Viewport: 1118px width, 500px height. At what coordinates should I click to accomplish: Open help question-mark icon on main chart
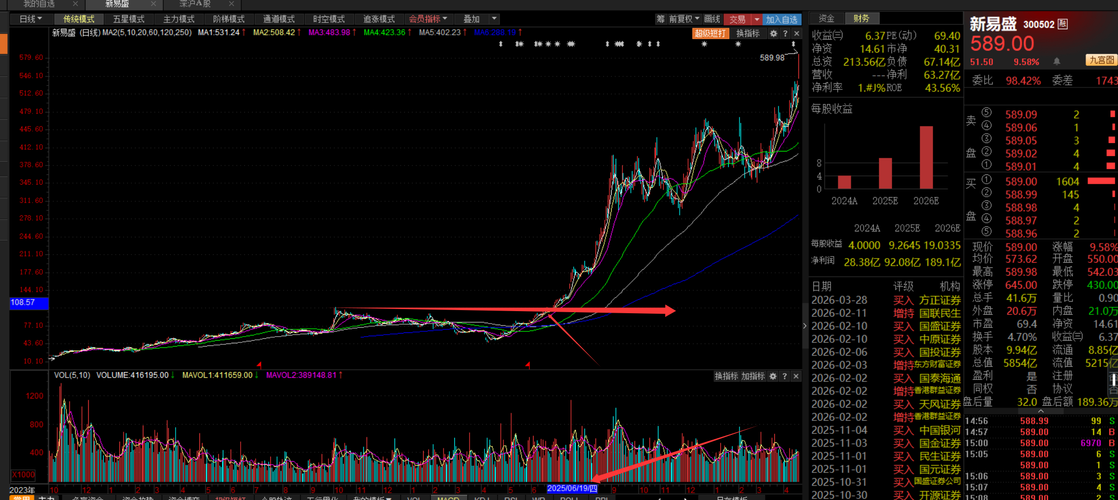[x=783, y=34]
